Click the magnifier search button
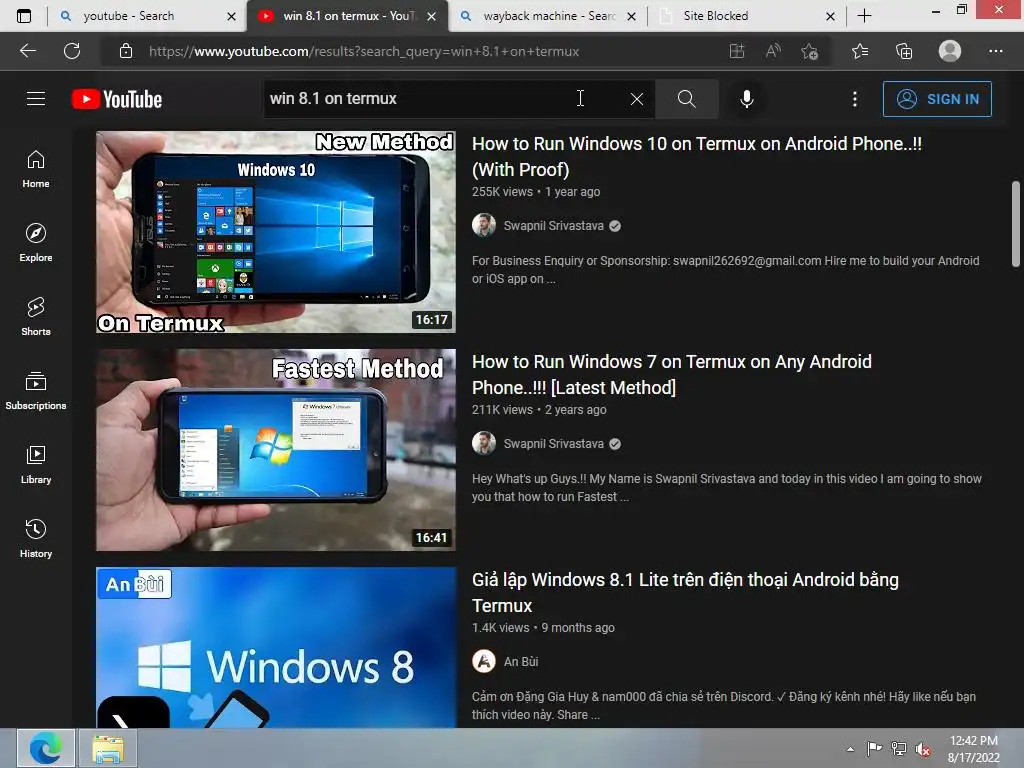The image size is (1024, 768). (x=686, y=99)
